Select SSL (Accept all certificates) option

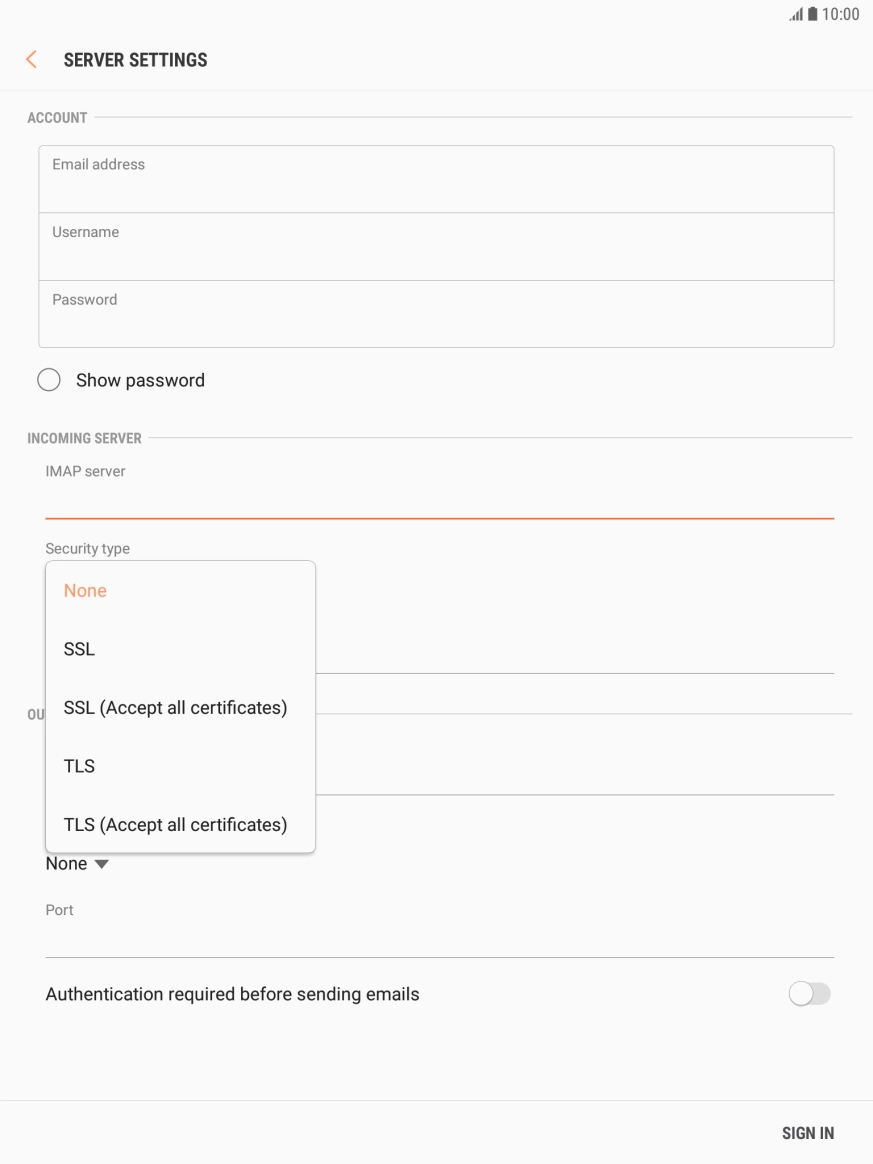tap(176, 708)
